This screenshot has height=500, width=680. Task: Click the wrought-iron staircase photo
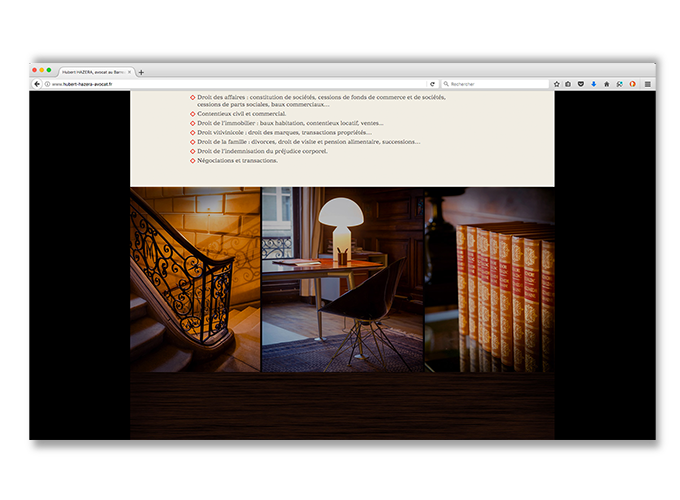(x=195, y=280)
